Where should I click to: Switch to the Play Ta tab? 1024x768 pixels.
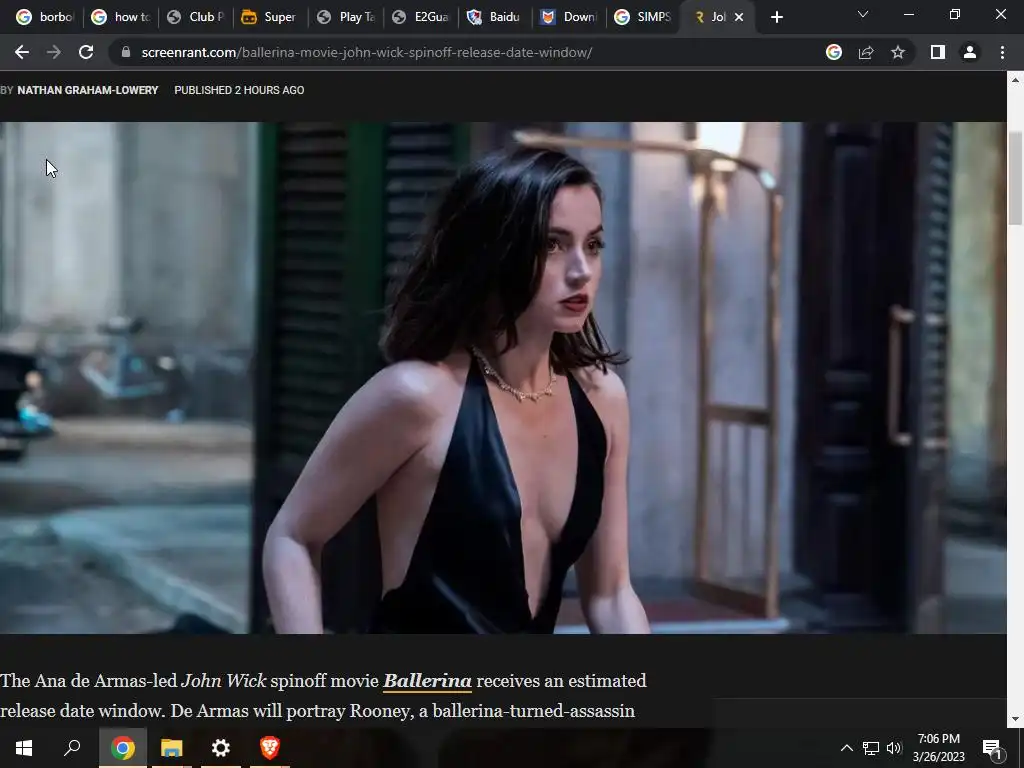click(346, 17)
